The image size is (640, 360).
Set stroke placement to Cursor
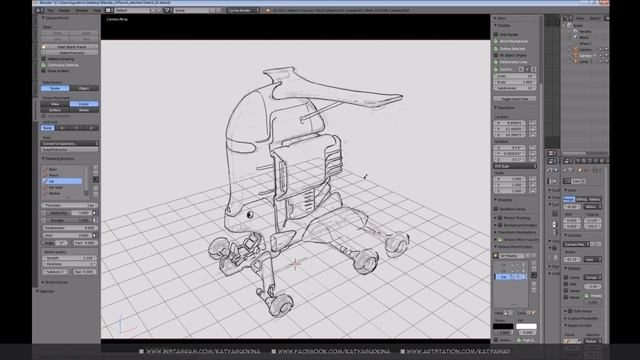tap(84, 104)
